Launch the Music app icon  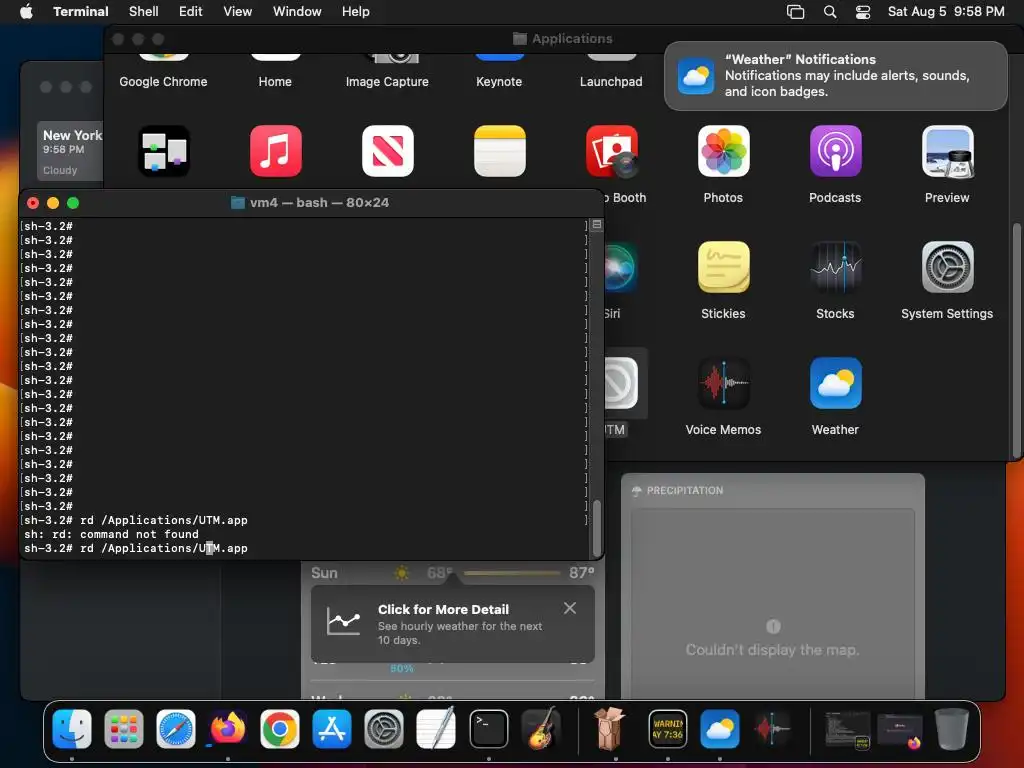(x=276, y=151)
